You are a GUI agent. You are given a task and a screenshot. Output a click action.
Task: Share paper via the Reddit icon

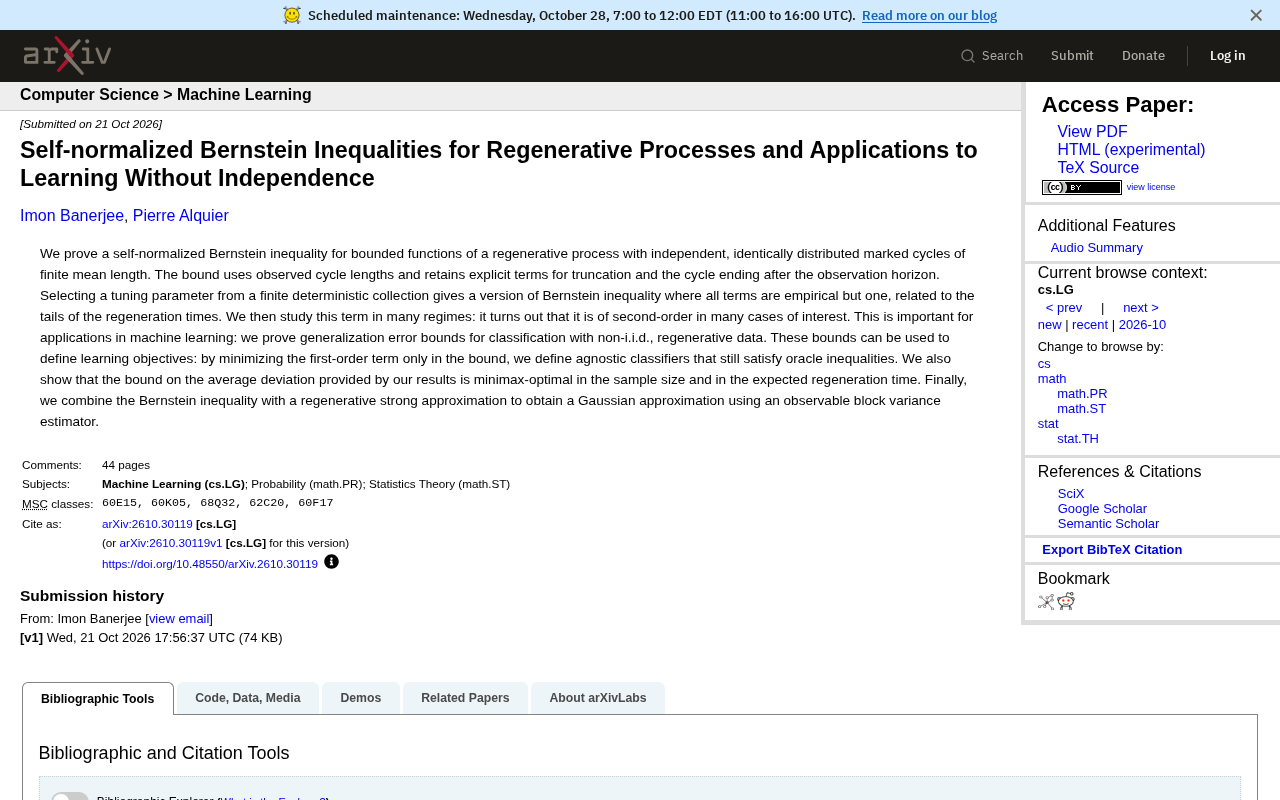coord(1066,601)
